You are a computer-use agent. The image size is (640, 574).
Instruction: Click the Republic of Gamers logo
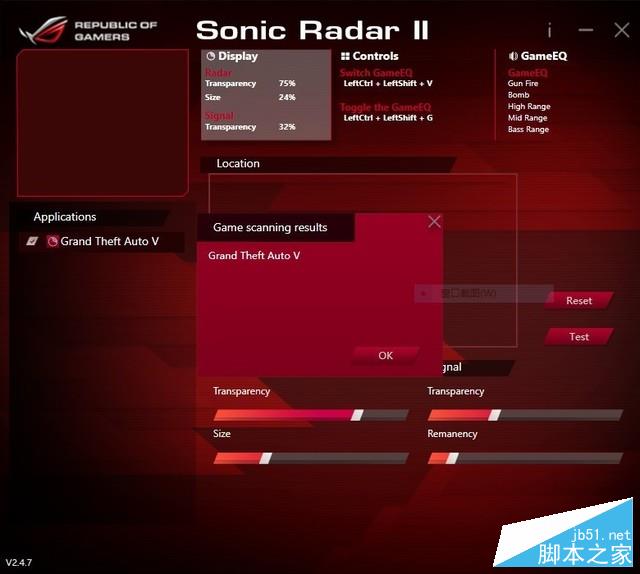click(x=88, y=30)
